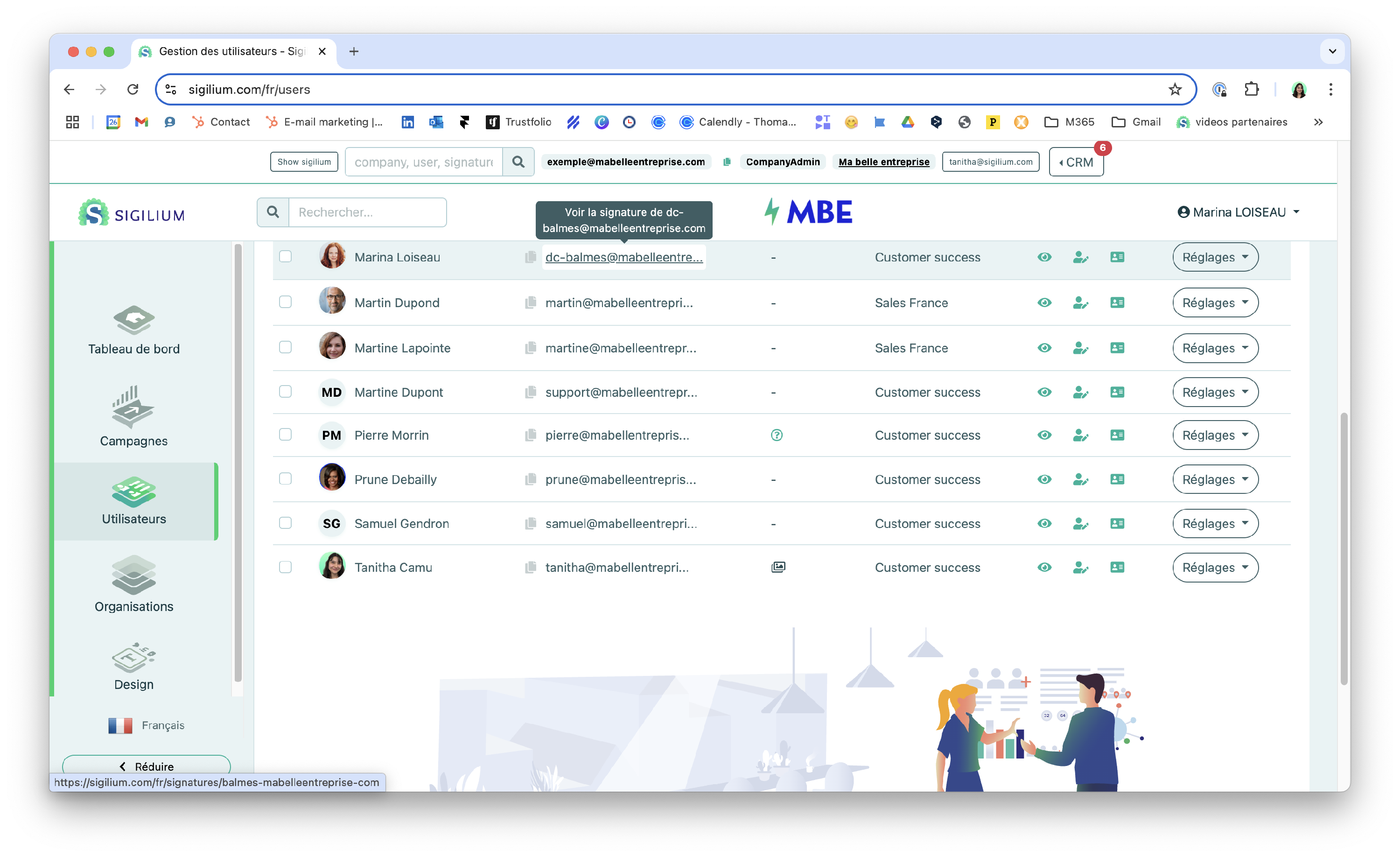Expand Réglages dropdown for Marina Loiseau
This screenshot has height=857, width=1400.
pos(1215,257)
